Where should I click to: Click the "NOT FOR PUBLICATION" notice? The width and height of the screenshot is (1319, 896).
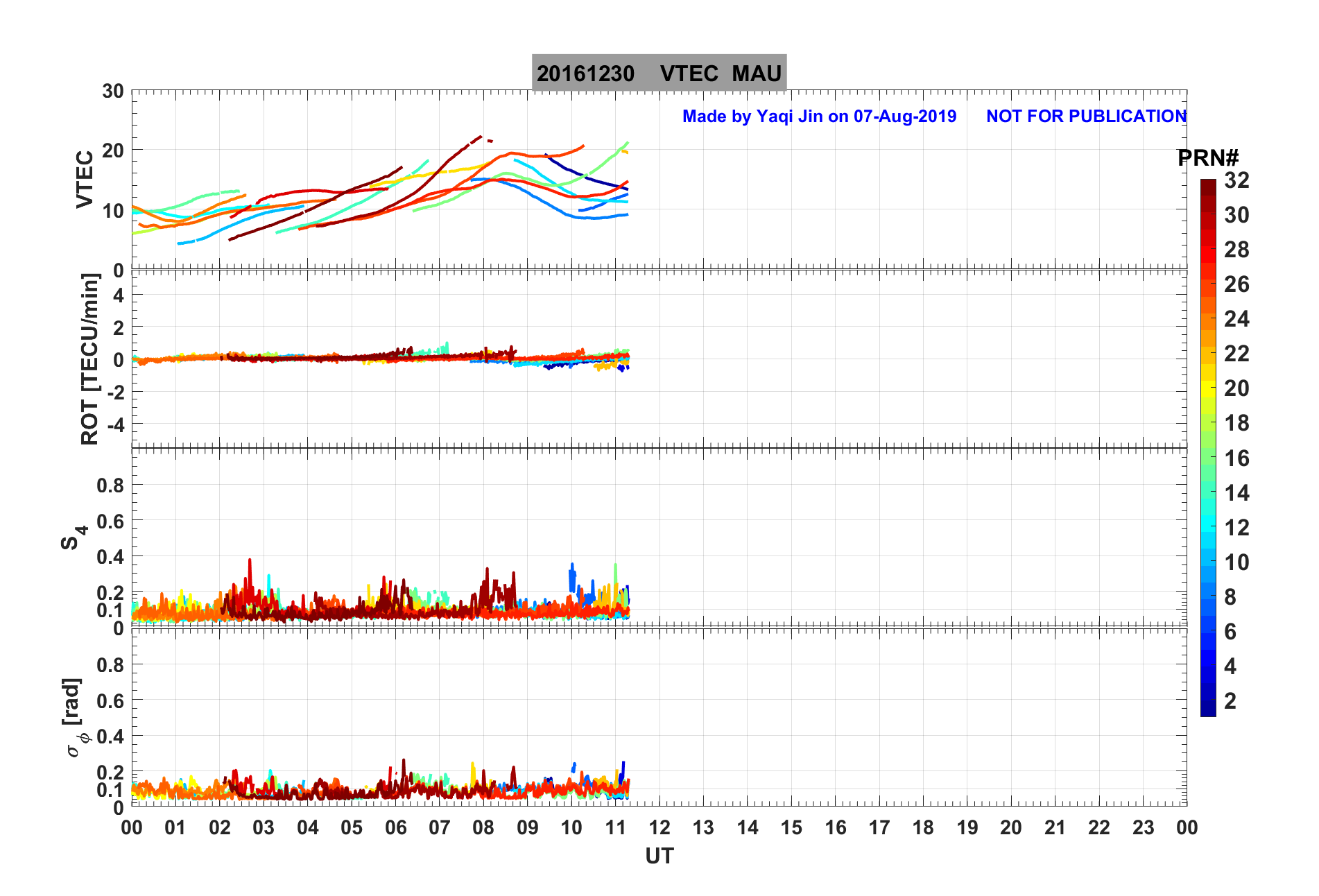1086,116
